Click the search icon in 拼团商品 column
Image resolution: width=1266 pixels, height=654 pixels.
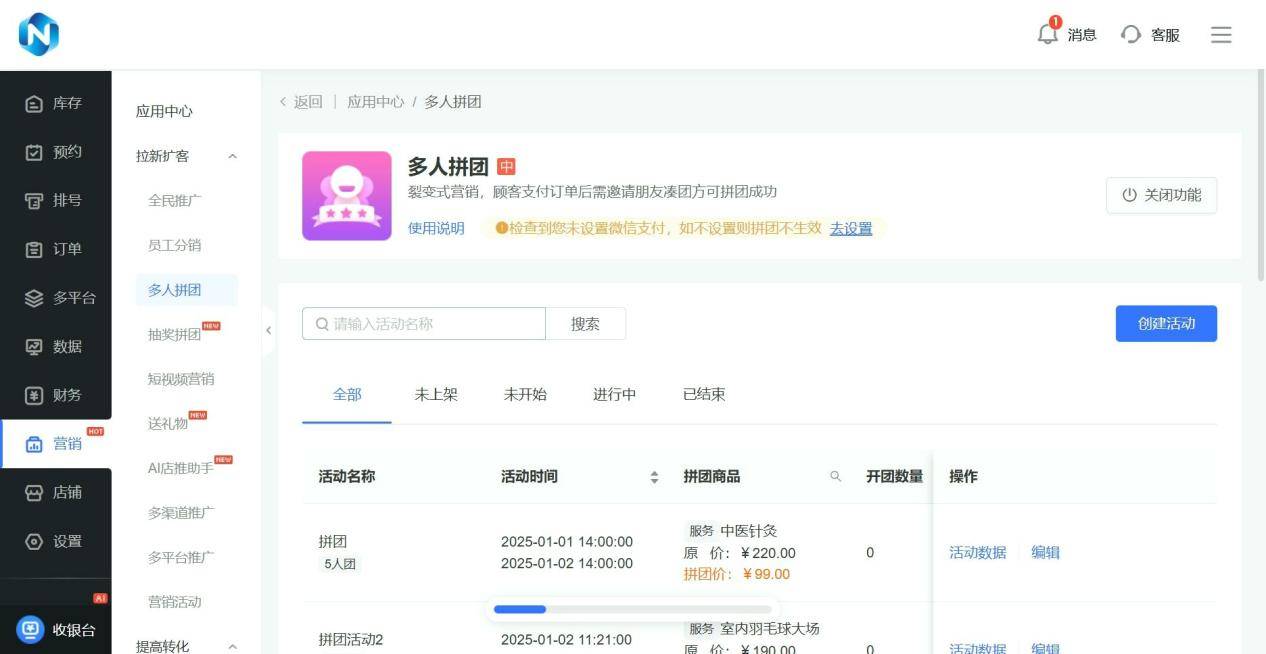[x=836, y=477]
